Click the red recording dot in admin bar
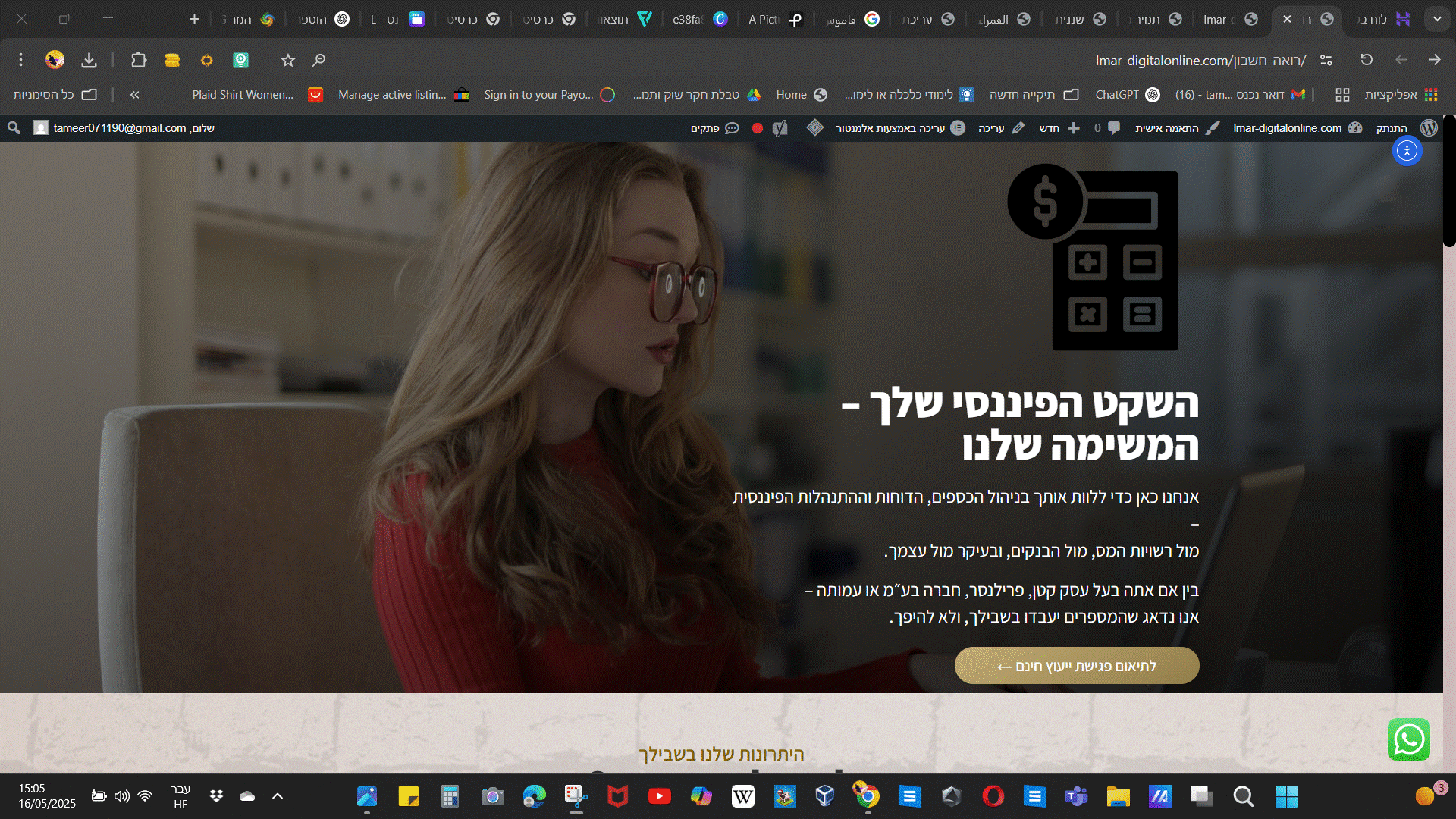 [x=757, y=128]
